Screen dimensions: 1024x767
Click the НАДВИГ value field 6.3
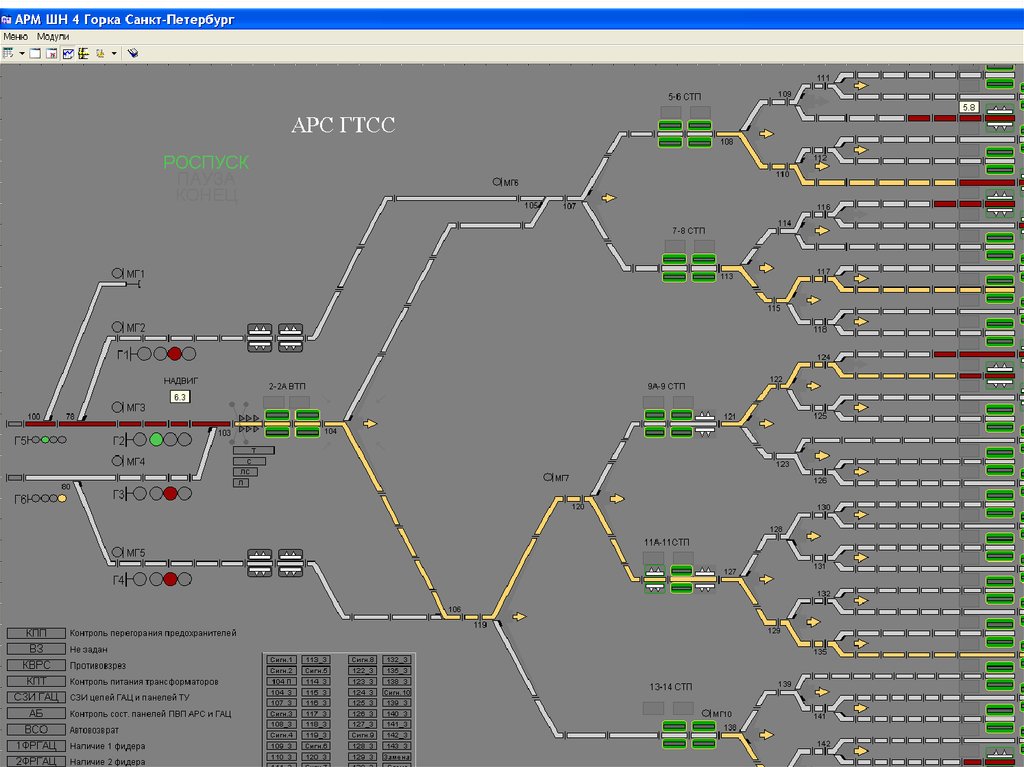(180, 397)
